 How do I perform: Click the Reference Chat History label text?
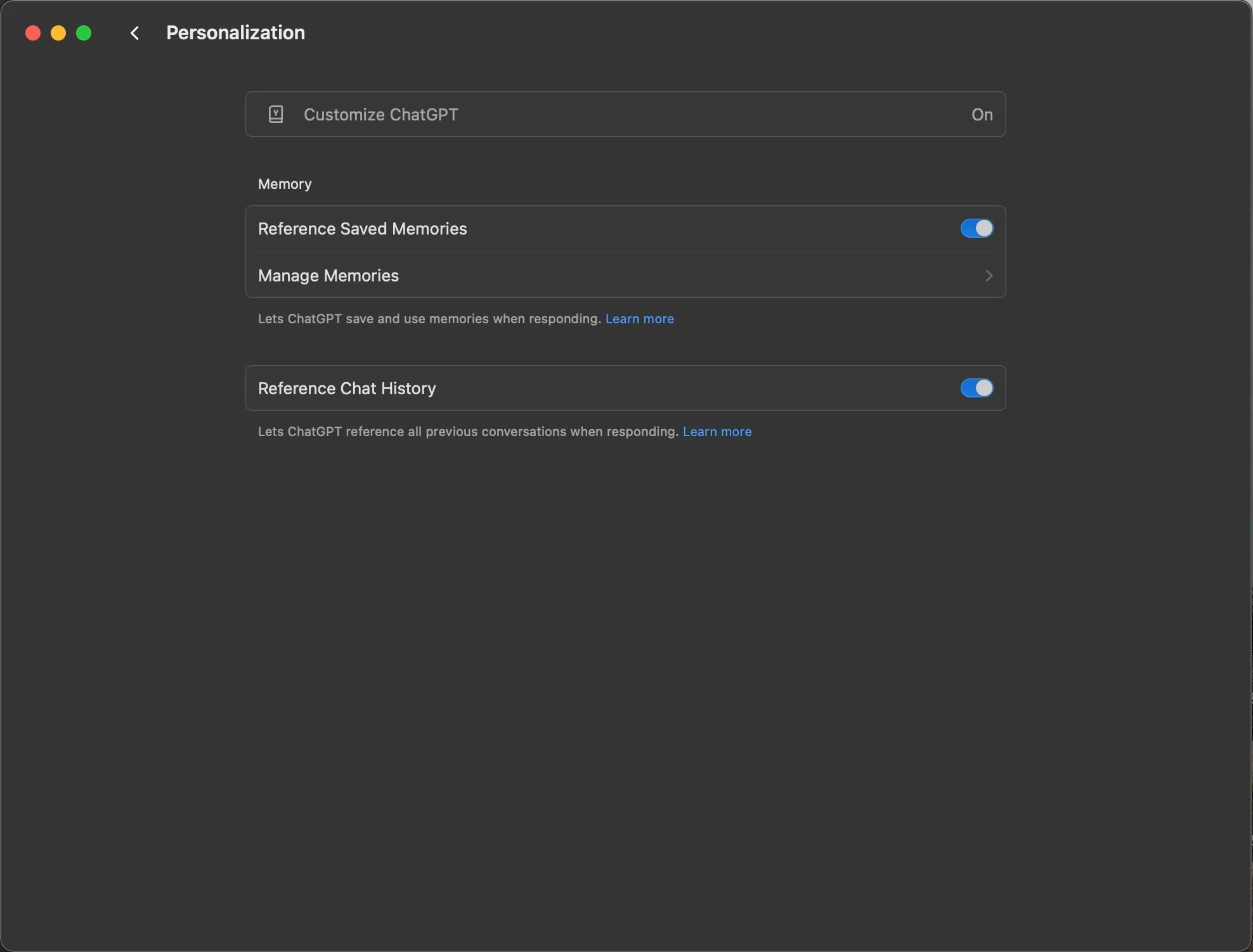coord(347,389)
